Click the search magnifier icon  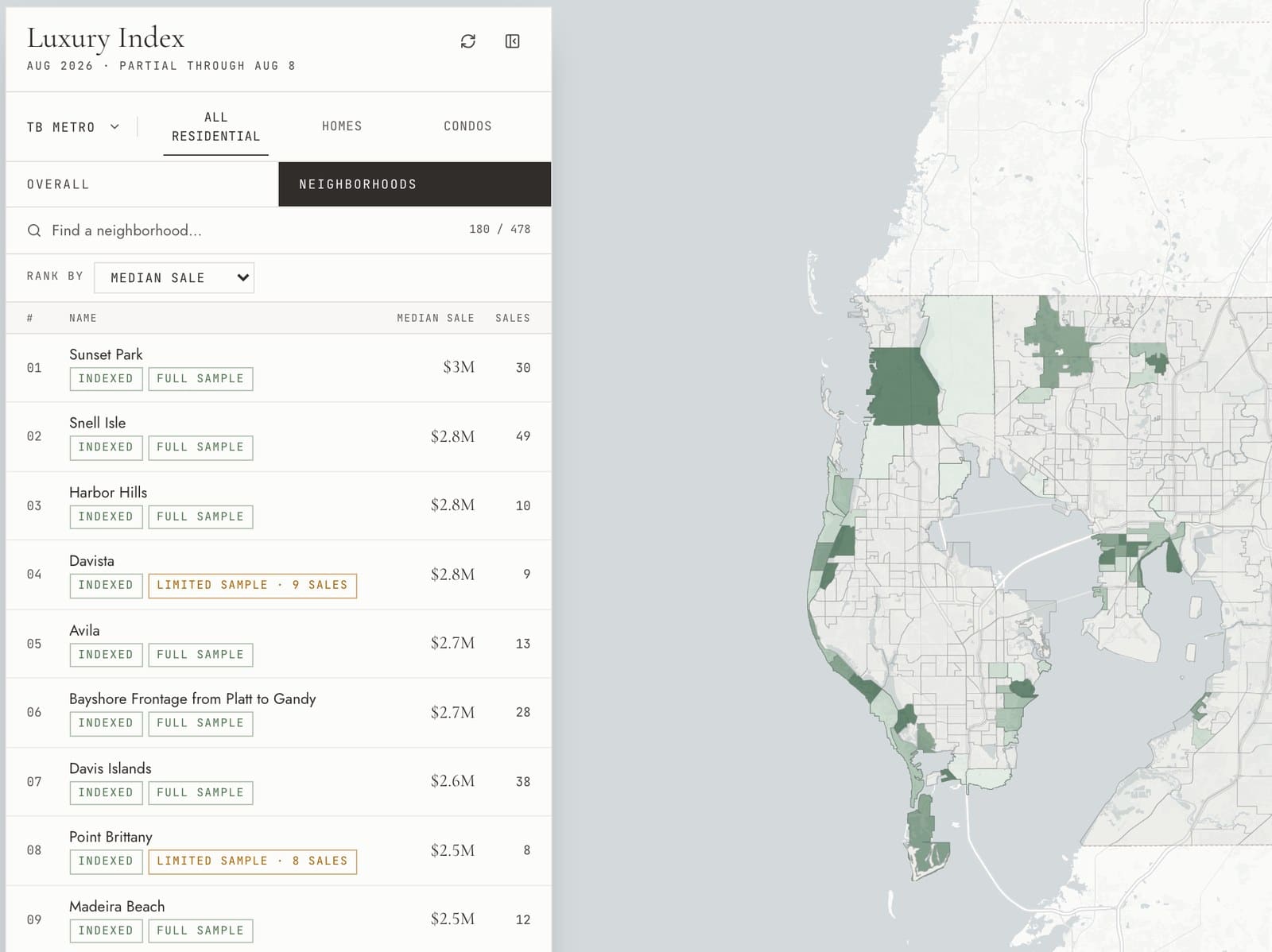34,230
